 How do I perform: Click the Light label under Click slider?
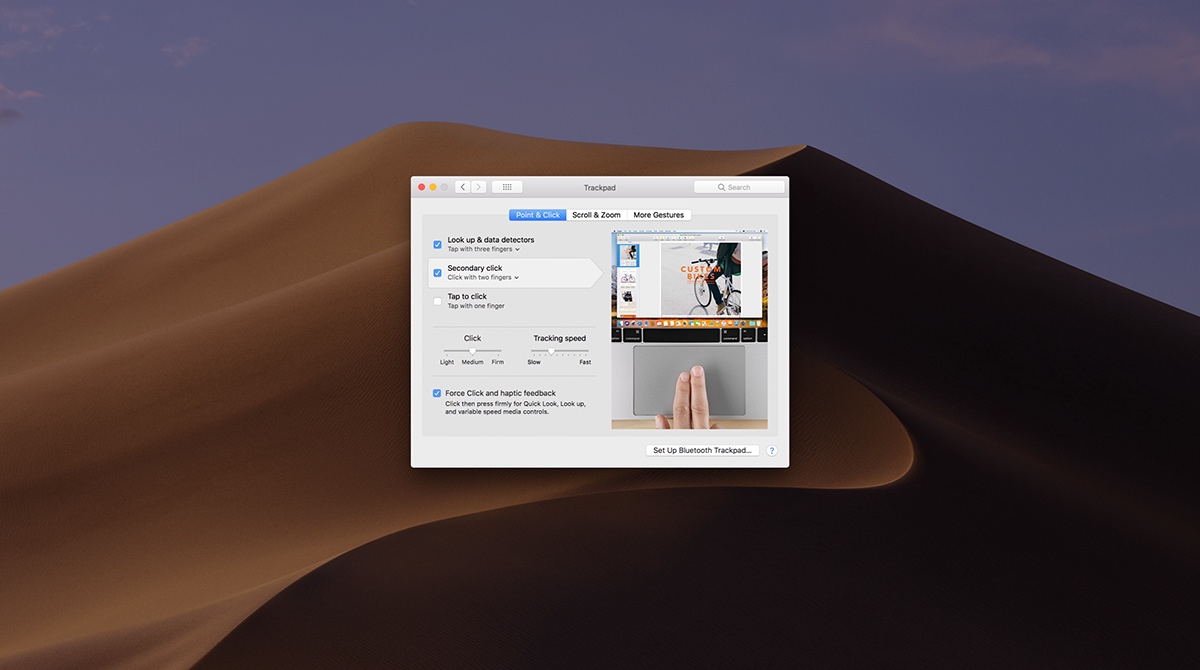(x=446, y=362)
